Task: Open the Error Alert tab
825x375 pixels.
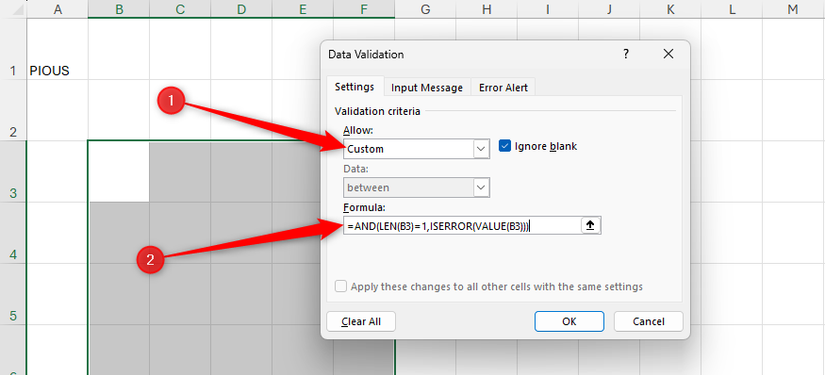Action: click(503, 87)
